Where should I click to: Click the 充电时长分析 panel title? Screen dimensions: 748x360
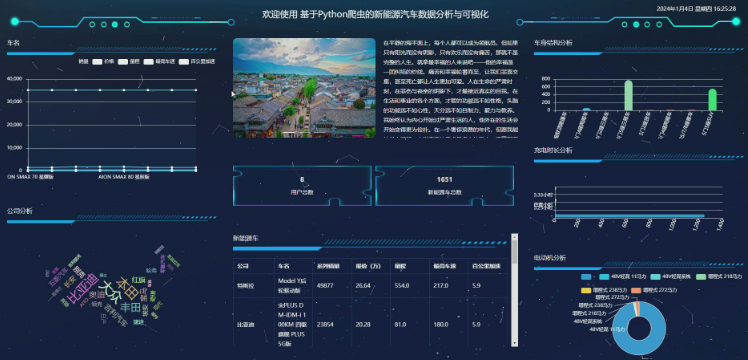pyautogui.click(x=553, y=151)
